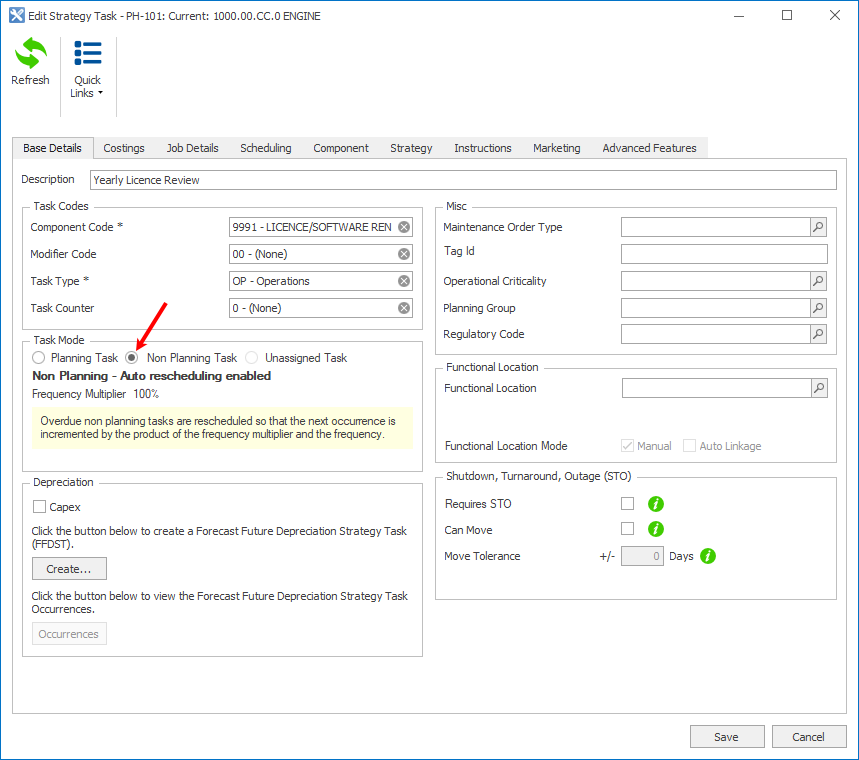This screenshot has height=760, width=859.
Task: Tick the Capex checkbox
Action: pos(39,507)
